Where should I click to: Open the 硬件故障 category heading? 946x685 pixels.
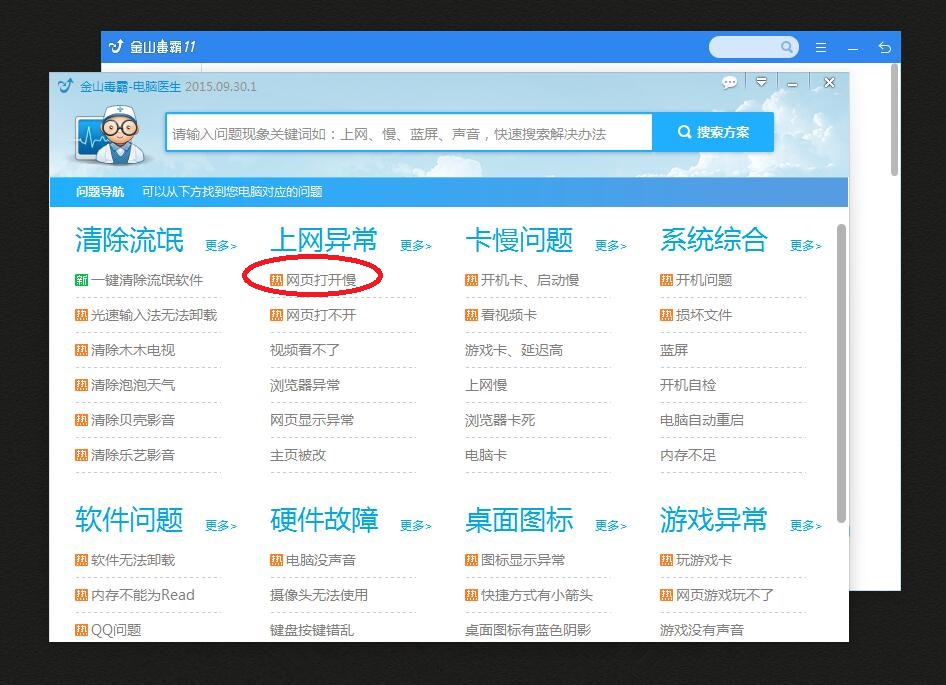click(324, 520)
